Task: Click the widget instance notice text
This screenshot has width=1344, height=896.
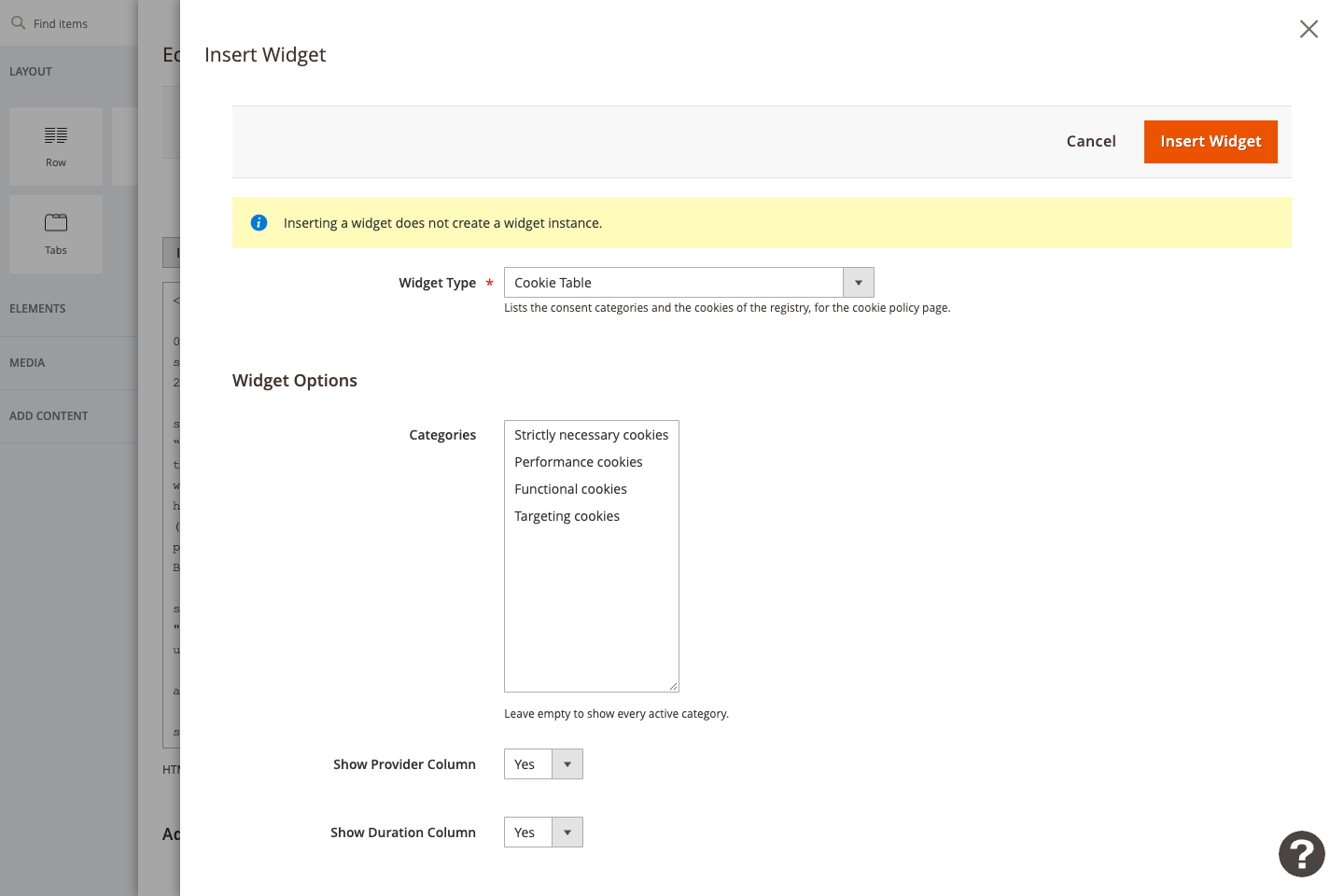Action: pyautogui.click(x=442, y=223)
